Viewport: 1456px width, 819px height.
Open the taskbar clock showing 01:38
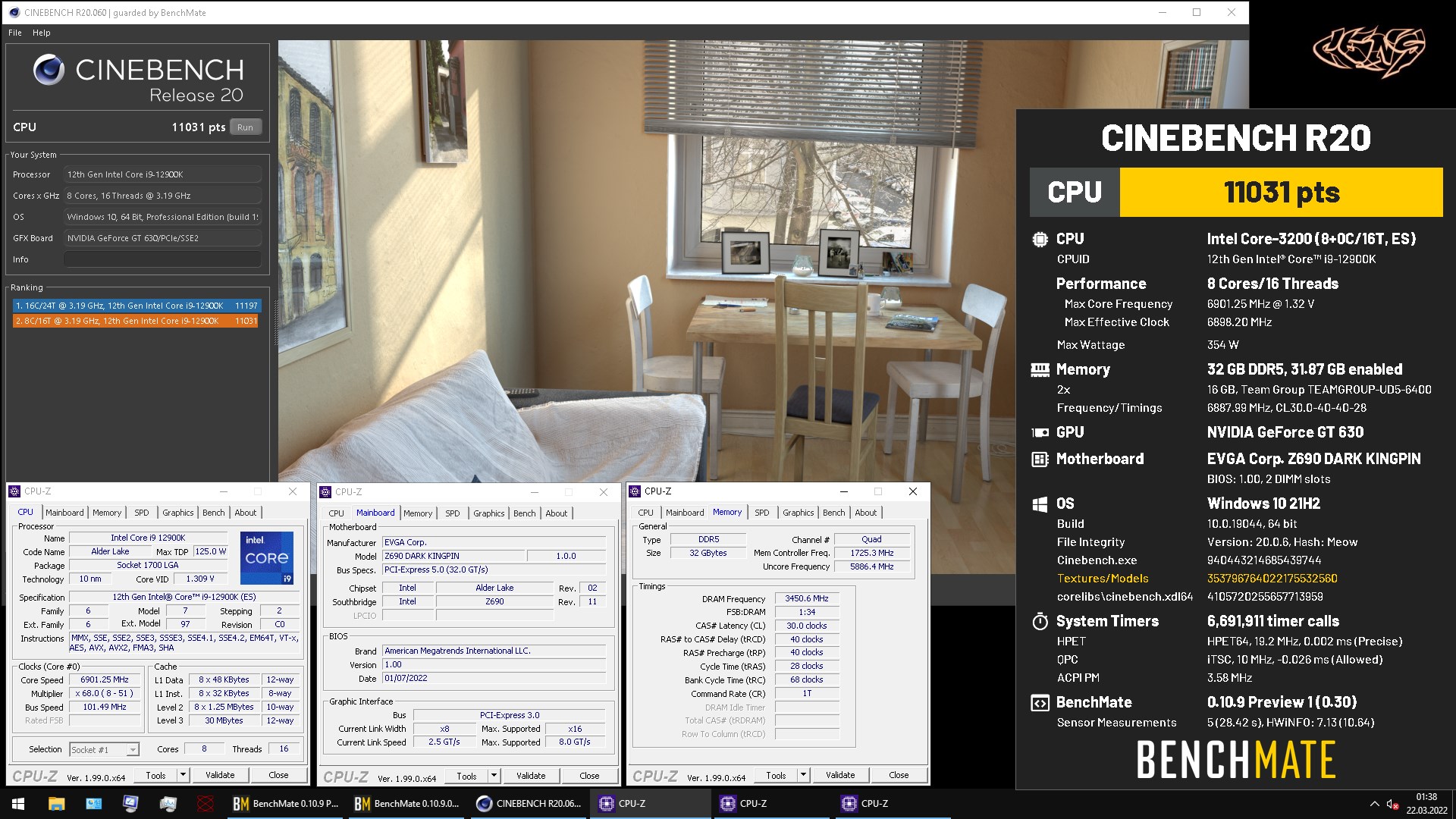pos(1426,804)
